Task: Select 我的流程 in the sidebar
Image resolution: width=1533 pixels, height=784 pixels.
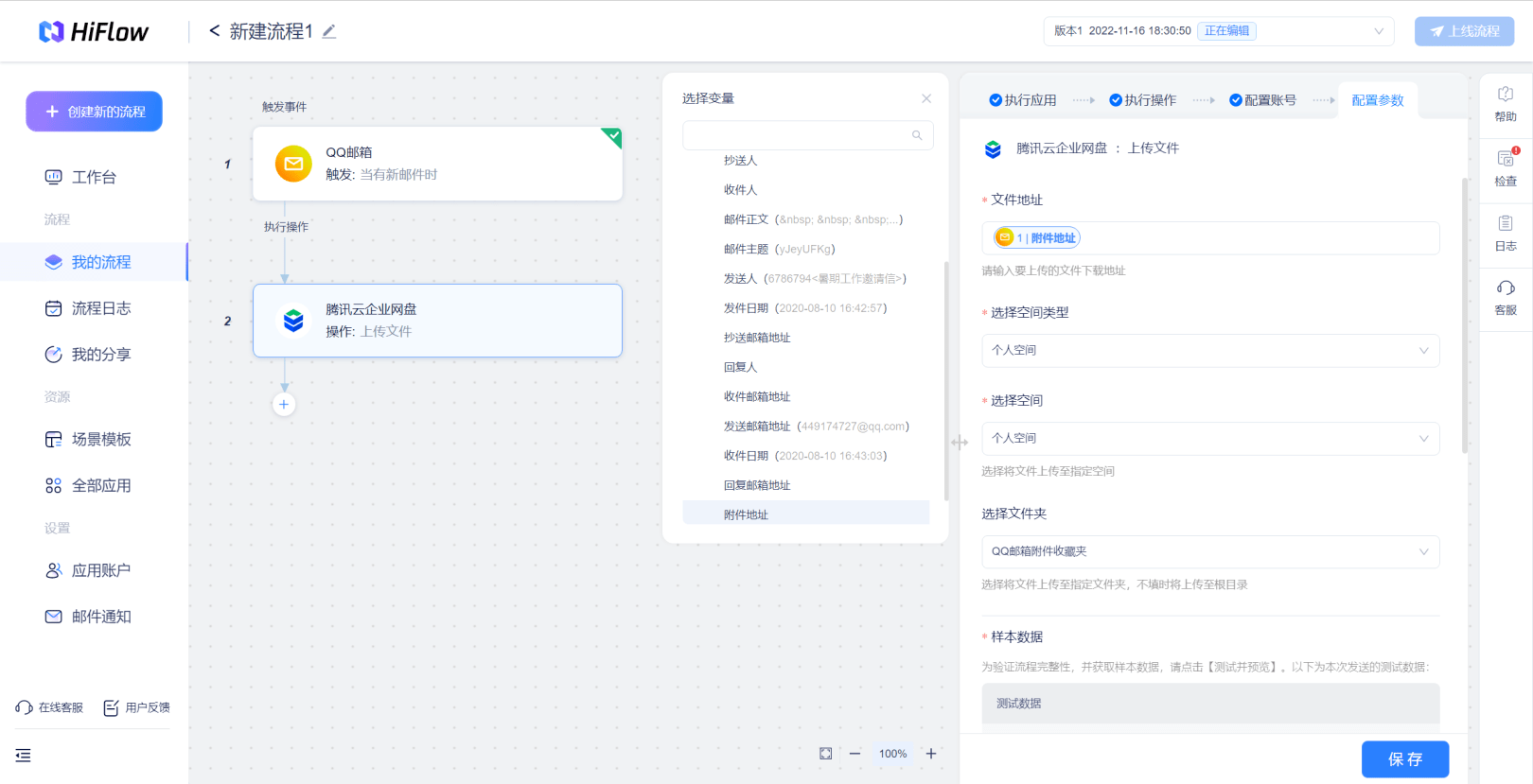Action: coord(94,262)
